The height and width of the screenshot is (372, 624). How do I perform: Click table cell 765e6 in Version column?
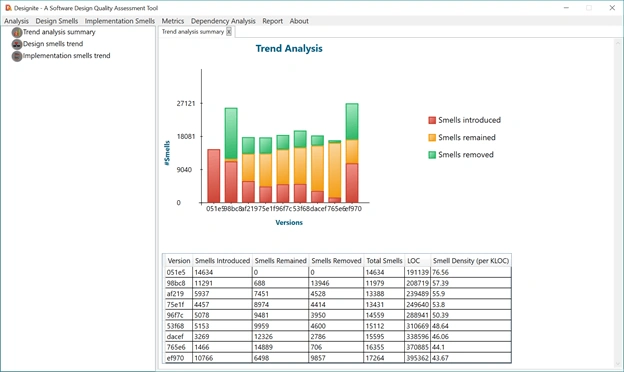point(179,347)
